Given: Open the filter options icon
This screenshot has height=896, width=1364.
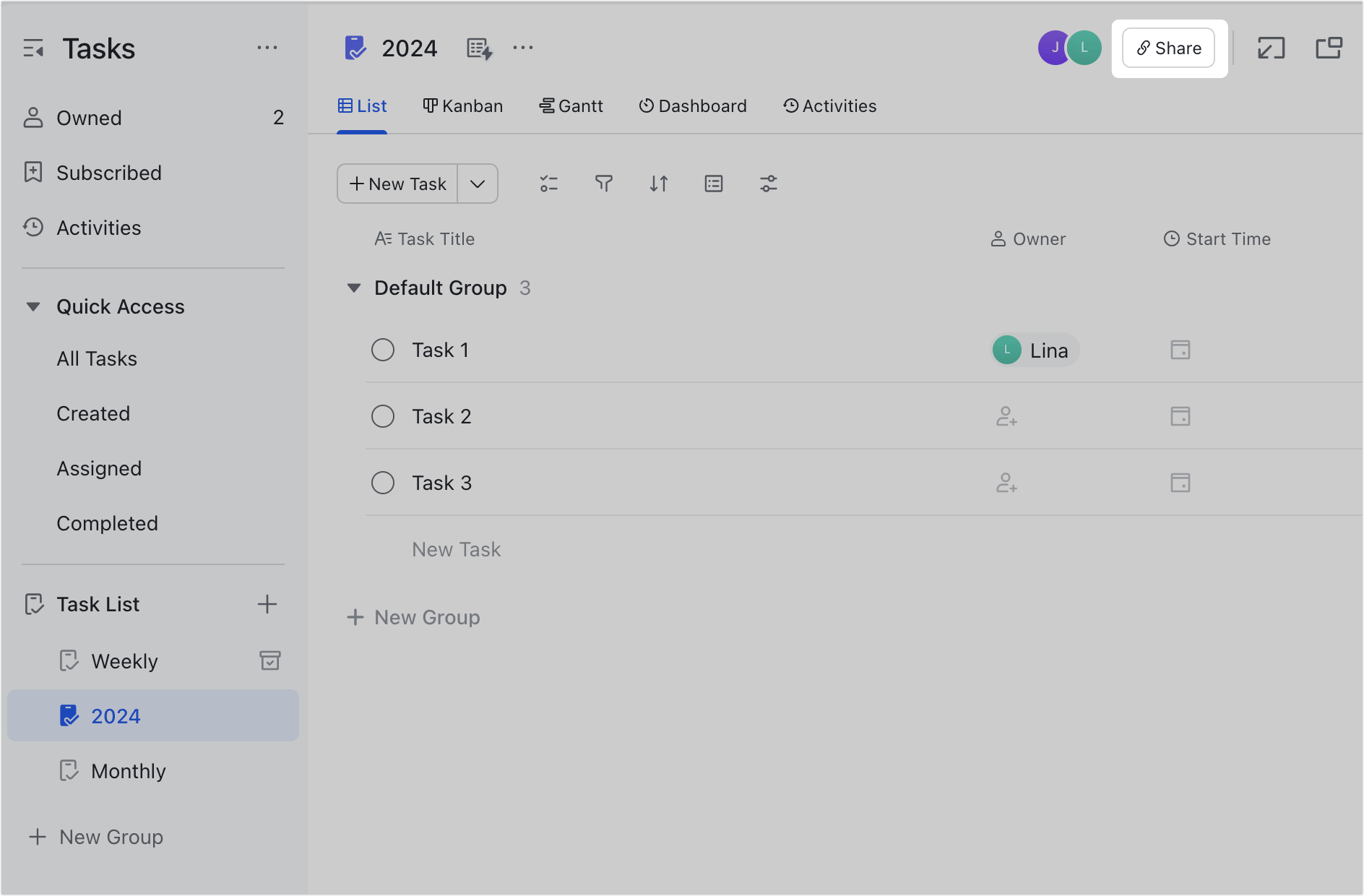Looking at the screenshot, I should click(x=604, y=184).
